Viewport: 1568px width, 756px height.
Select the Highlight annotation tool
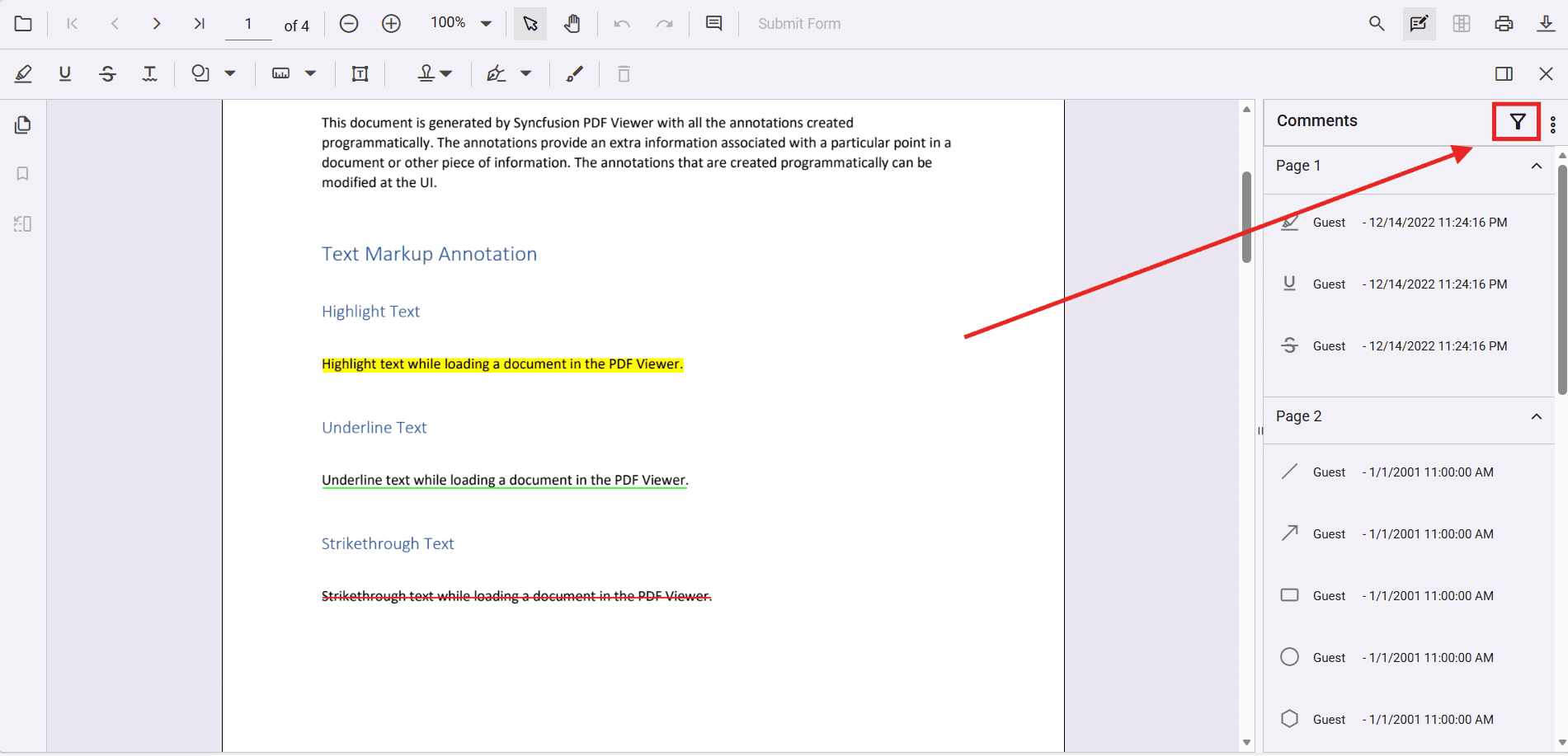23,74
